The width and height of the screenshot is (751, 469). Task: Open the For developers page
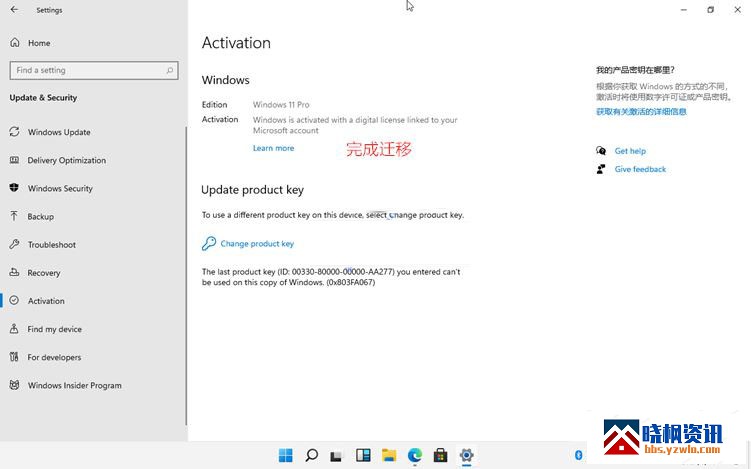[x=54, y=357]
